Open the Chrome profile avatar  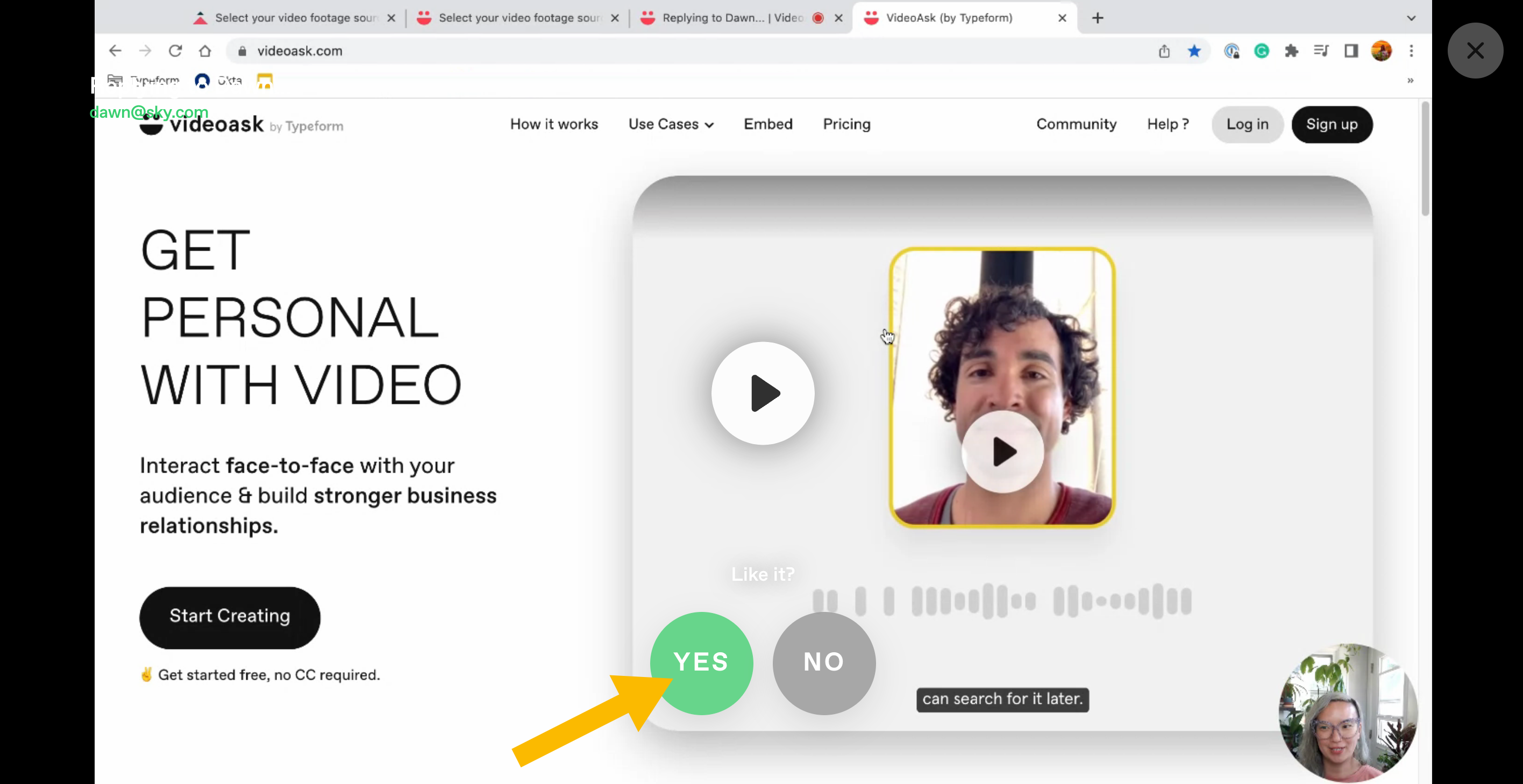(1382, 51)
